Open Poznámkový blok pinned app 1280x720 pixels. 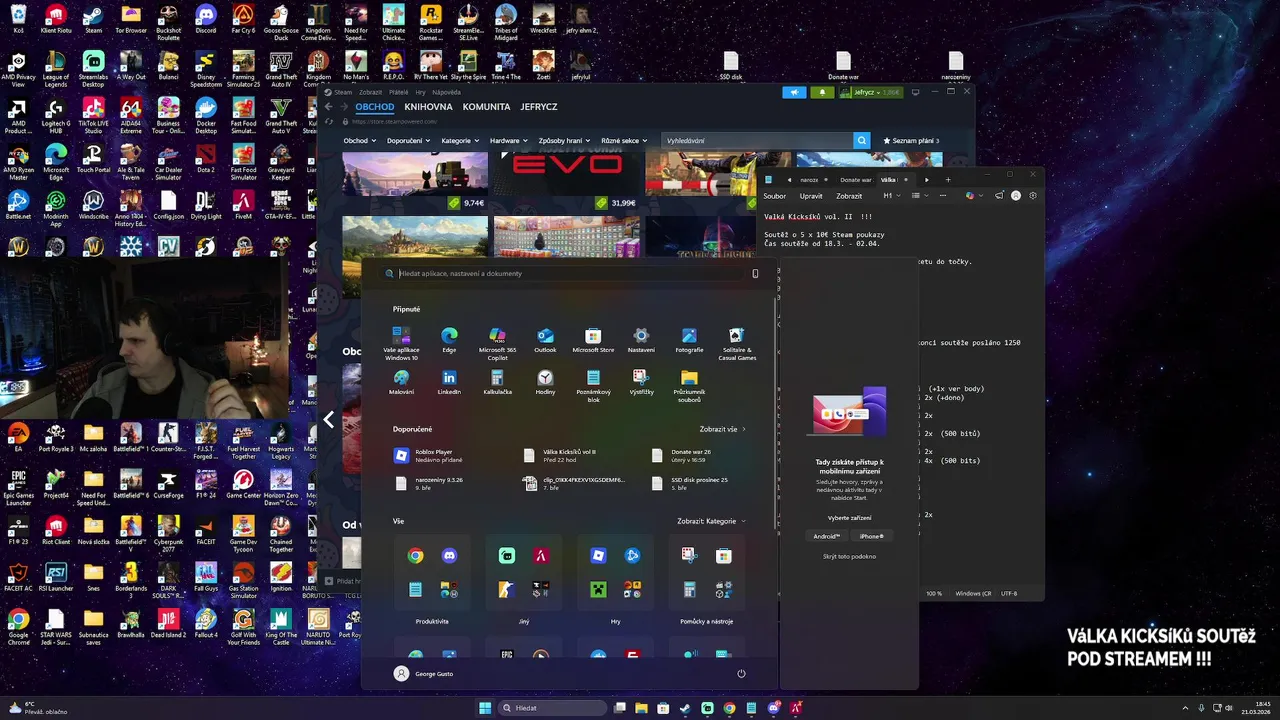click(x=593, y=385)
